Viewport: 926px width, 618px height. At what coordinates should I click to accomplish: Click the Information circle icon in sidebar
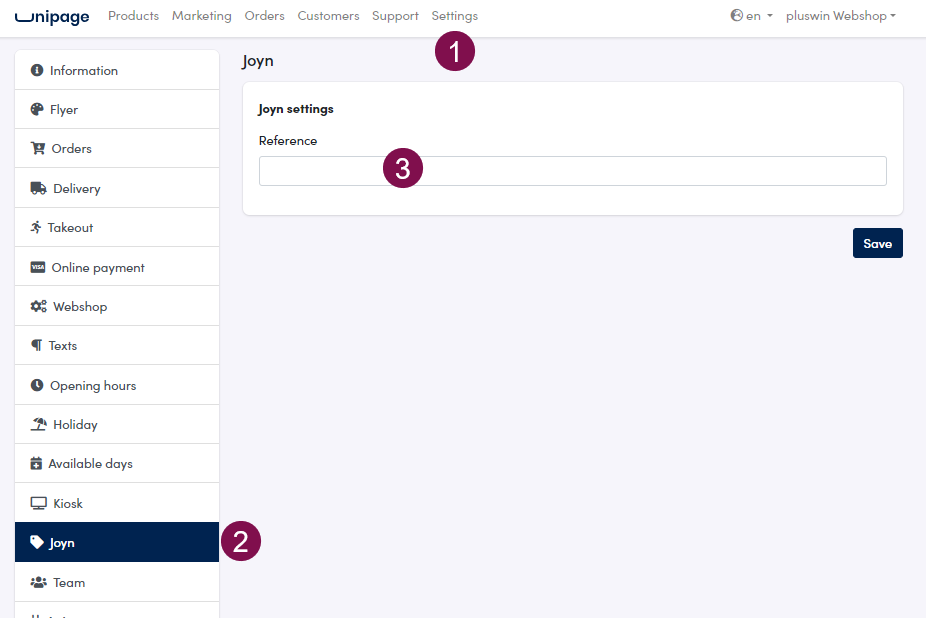pos(37,70)
